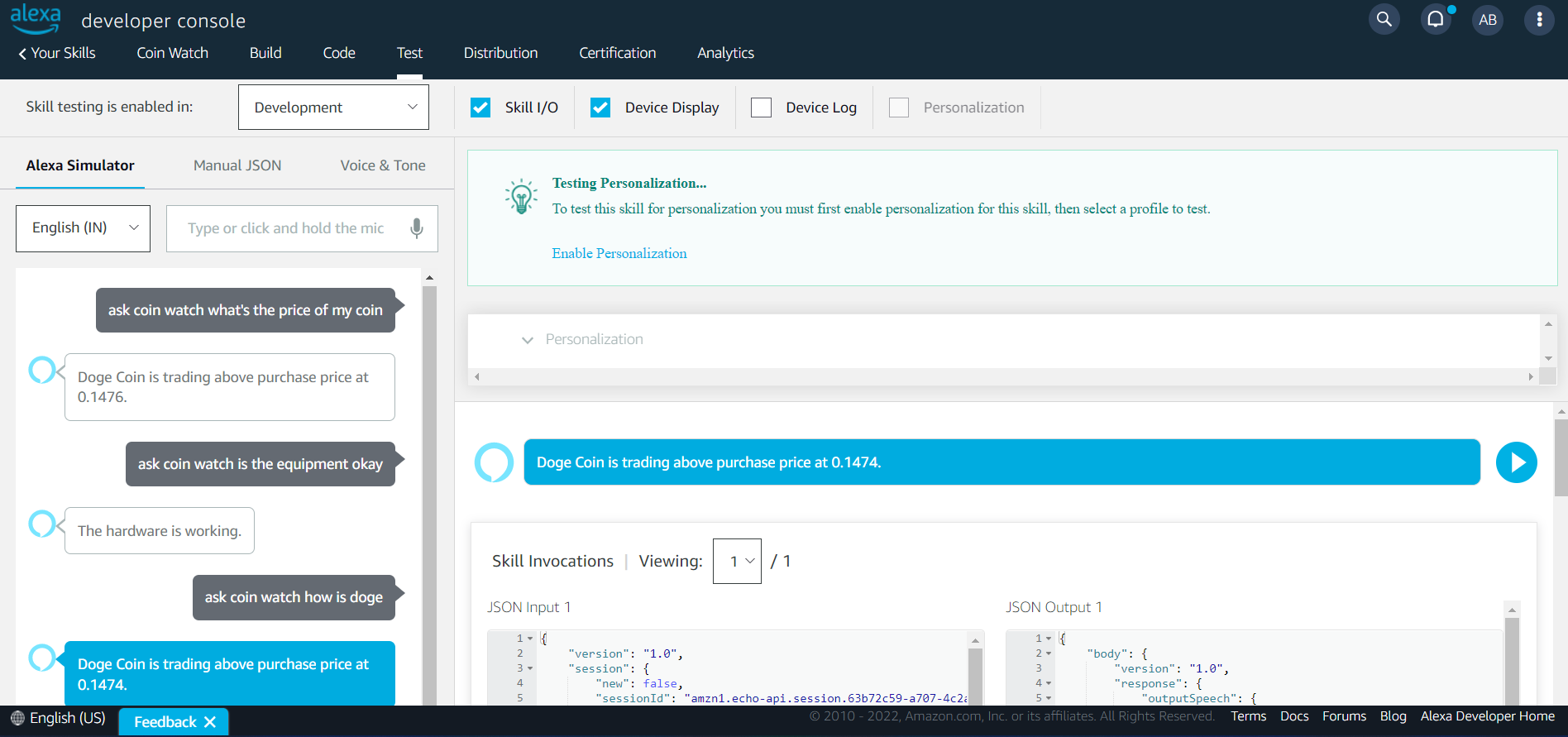Viewport: 1568px width, 737px height.
Task: Open the Blog footer link
Action: click(x=1393, y=716)
